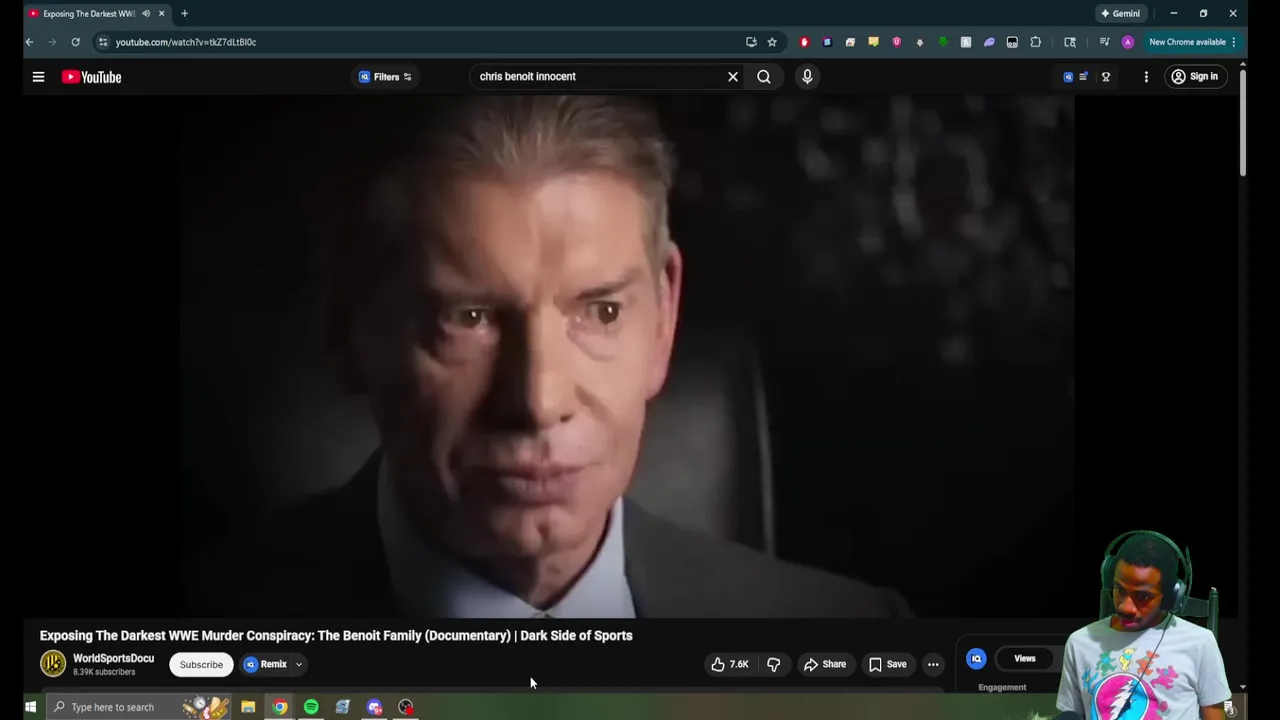
Task: Go back with the browser back arrow
Action: [x=29, y=42]
